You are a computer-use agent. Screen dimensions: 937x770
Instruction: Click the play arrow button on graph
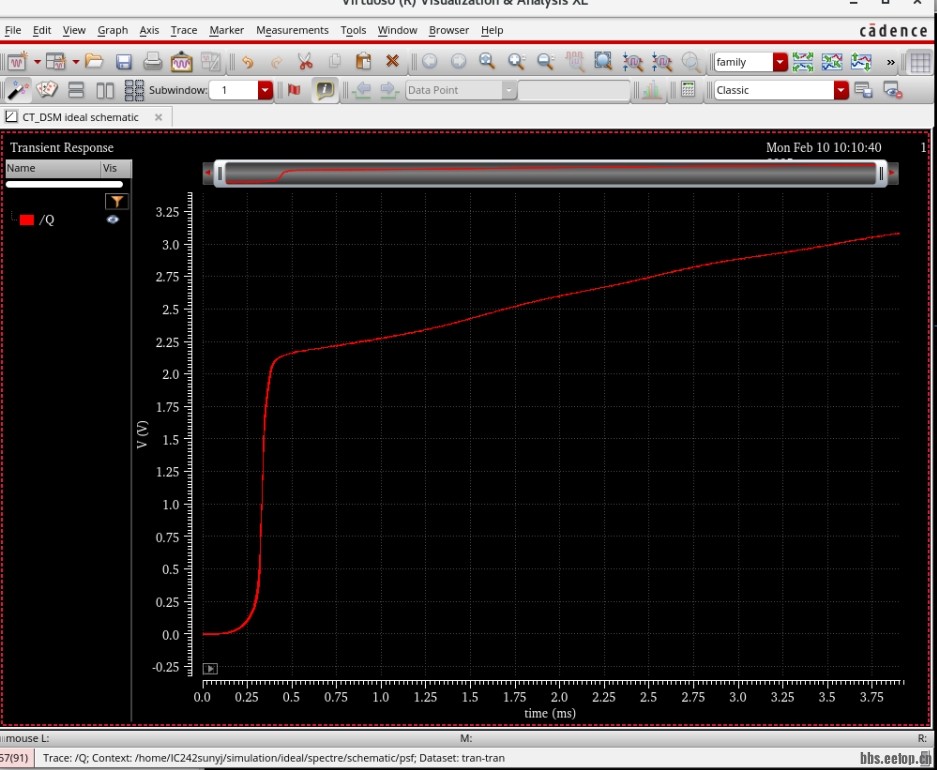[x=210, y=668]
